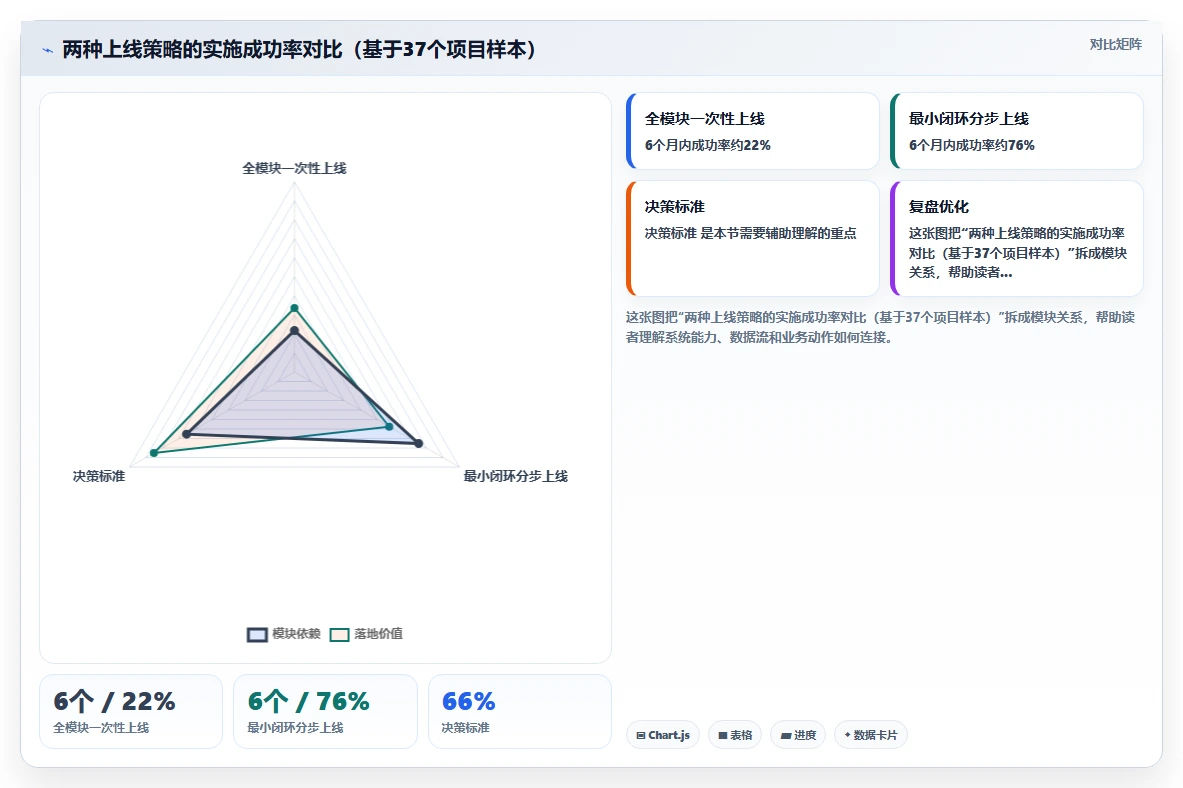Click the text 6个月内成功率约76%
The width and height of the screenshot is (1183, 788).
[x=972, y=146]
